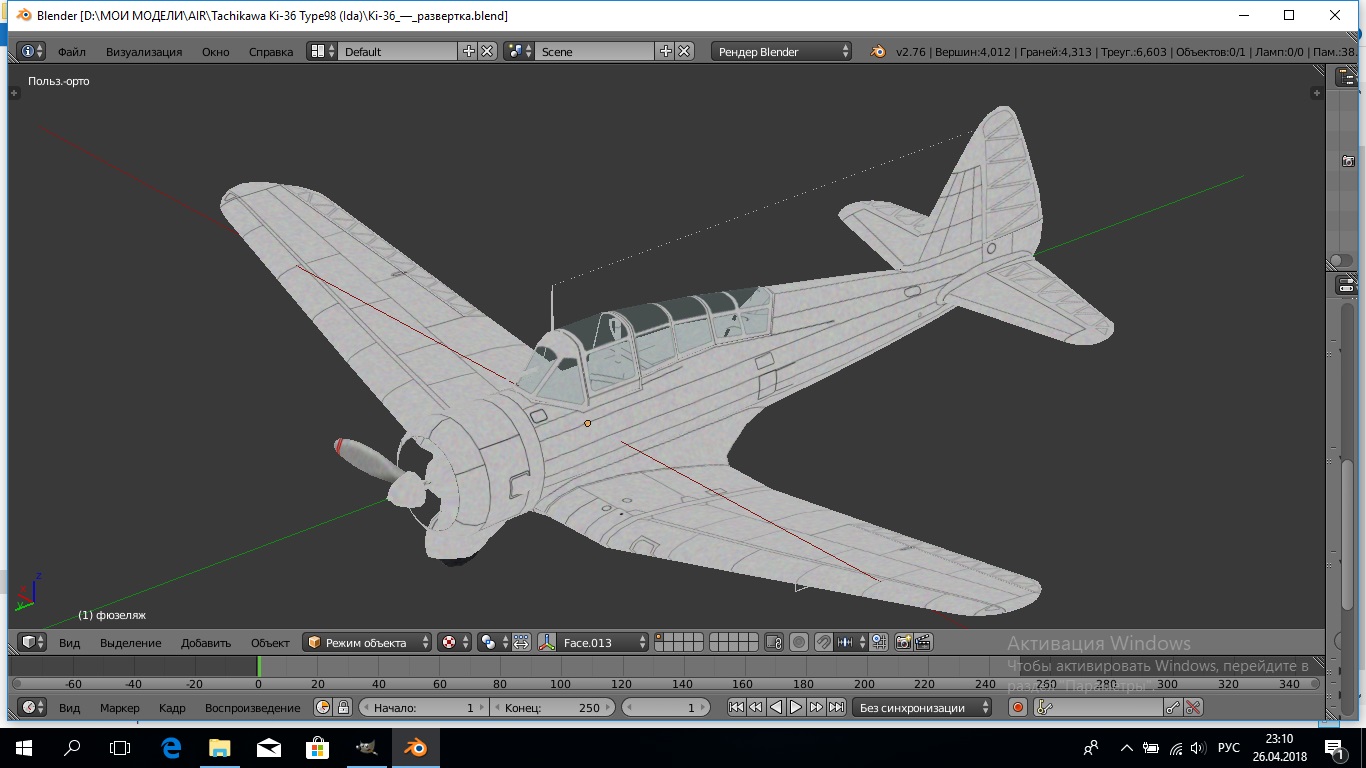Toggle the lock time to other windows icon
Image resolution: width=1366 pixels, height=768 pixels.
343,707
